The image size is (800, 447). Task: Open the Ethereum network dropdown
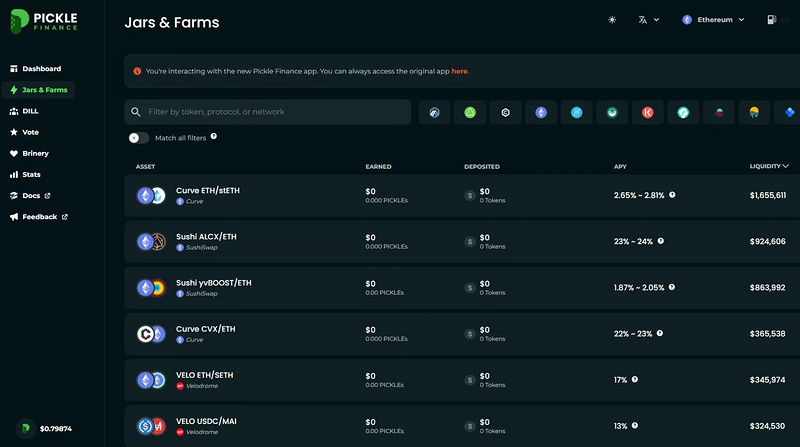[x=713, y=20]
